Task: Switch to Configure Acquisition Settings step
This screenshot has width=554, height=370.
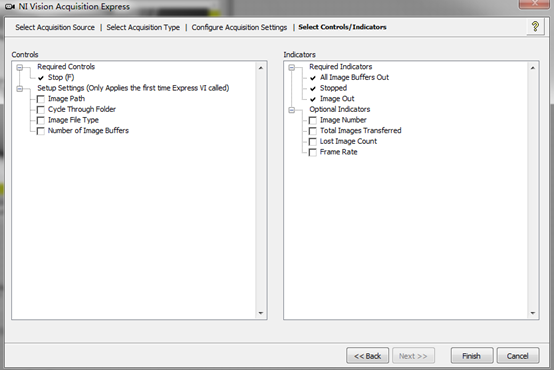Action: pyautogui.click(x=239, y=27)
